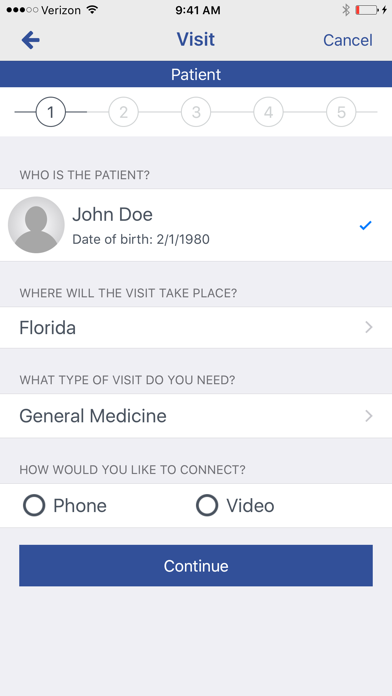Screen dimensions: 392x696
Task: Tap Cancel in the top bar
Action: [348, 40]
